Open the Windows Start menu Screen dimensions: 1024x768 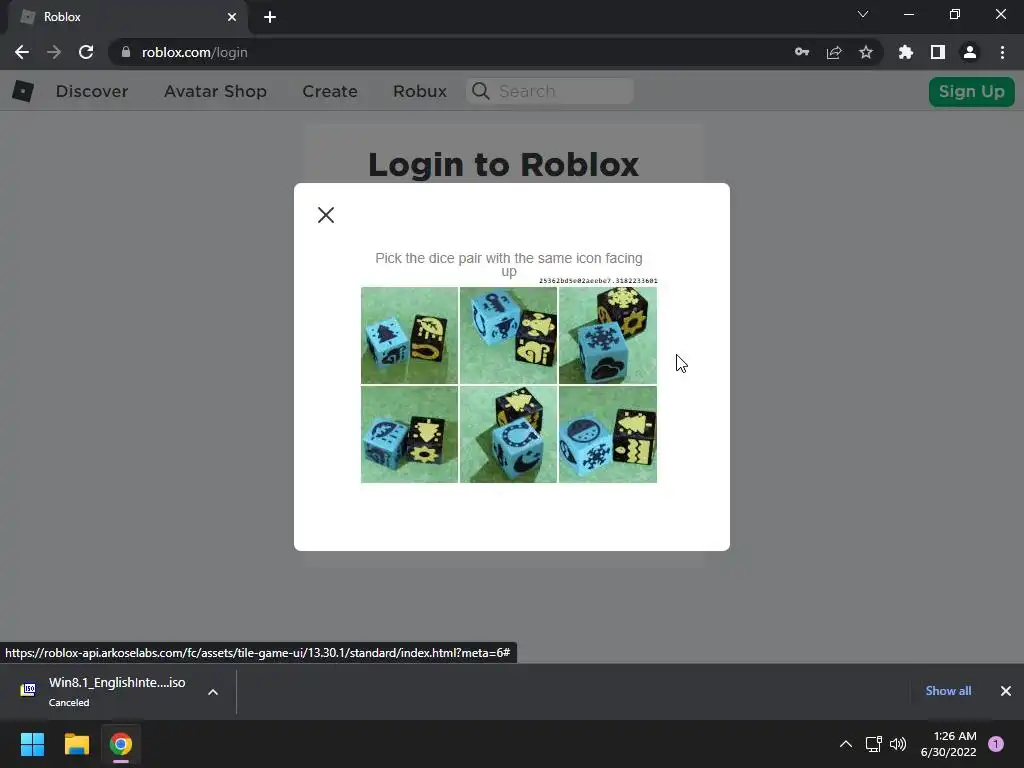[x=33, y=744]
